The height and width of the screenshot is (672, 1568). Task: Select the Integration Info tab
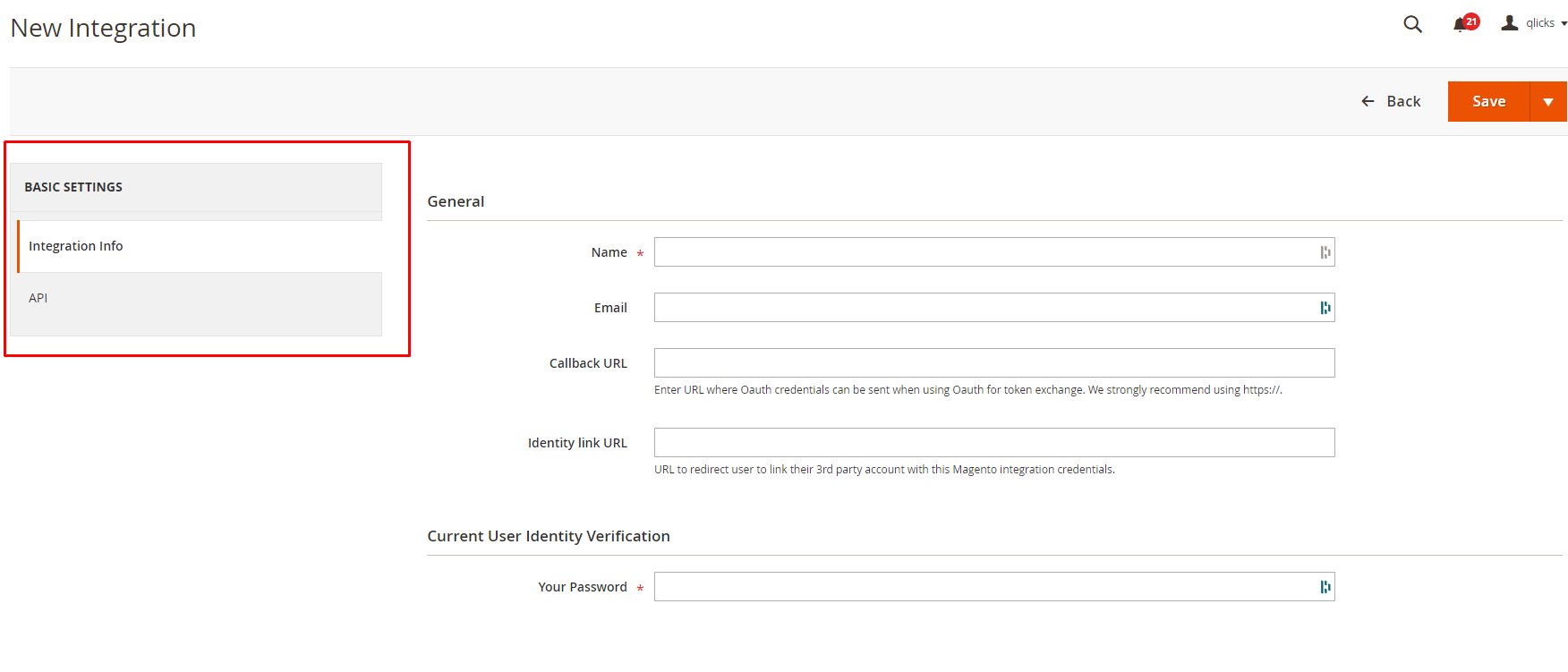[76, 246]
